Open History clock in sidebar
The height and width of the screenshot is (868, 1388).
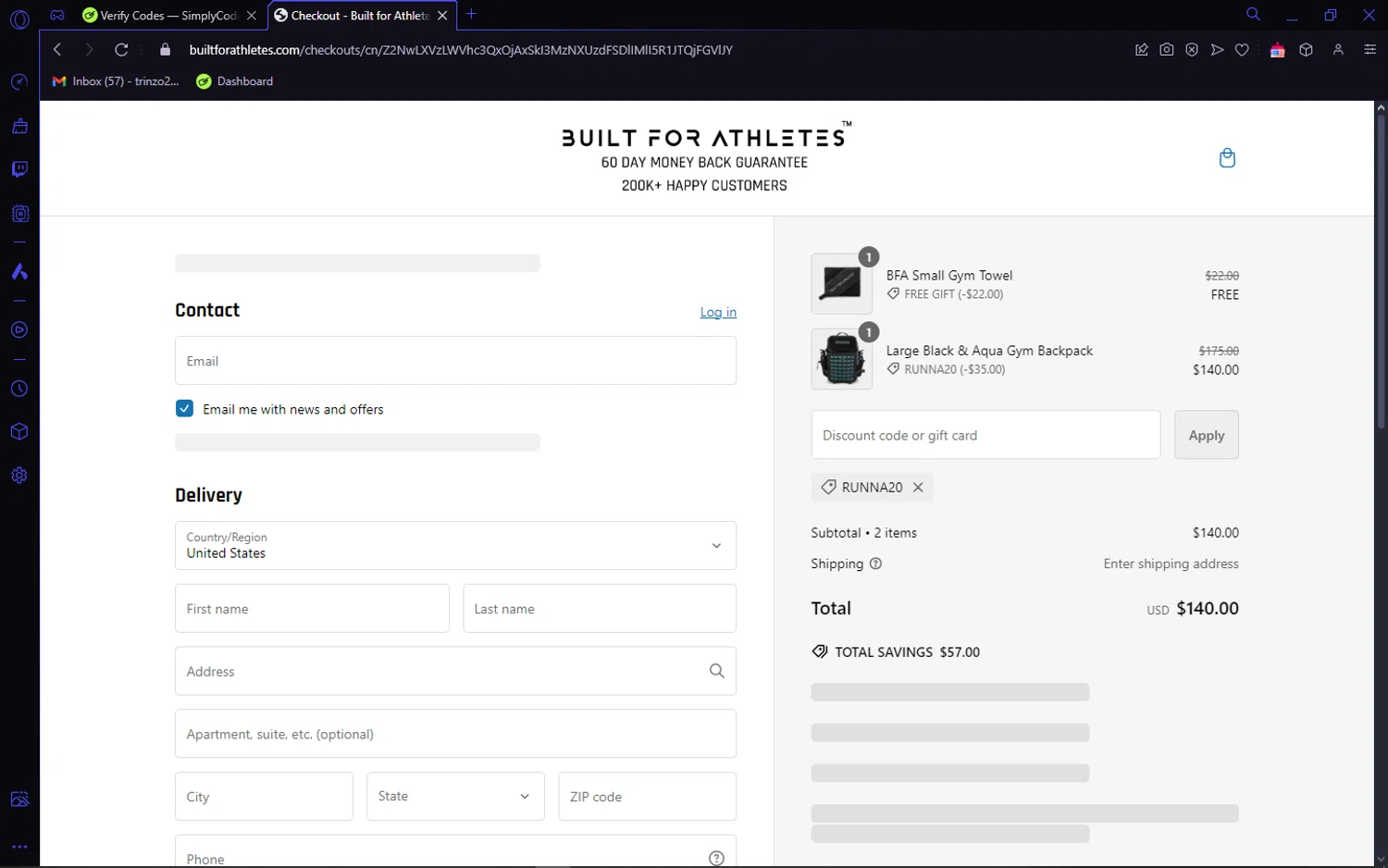click(19, 389)
